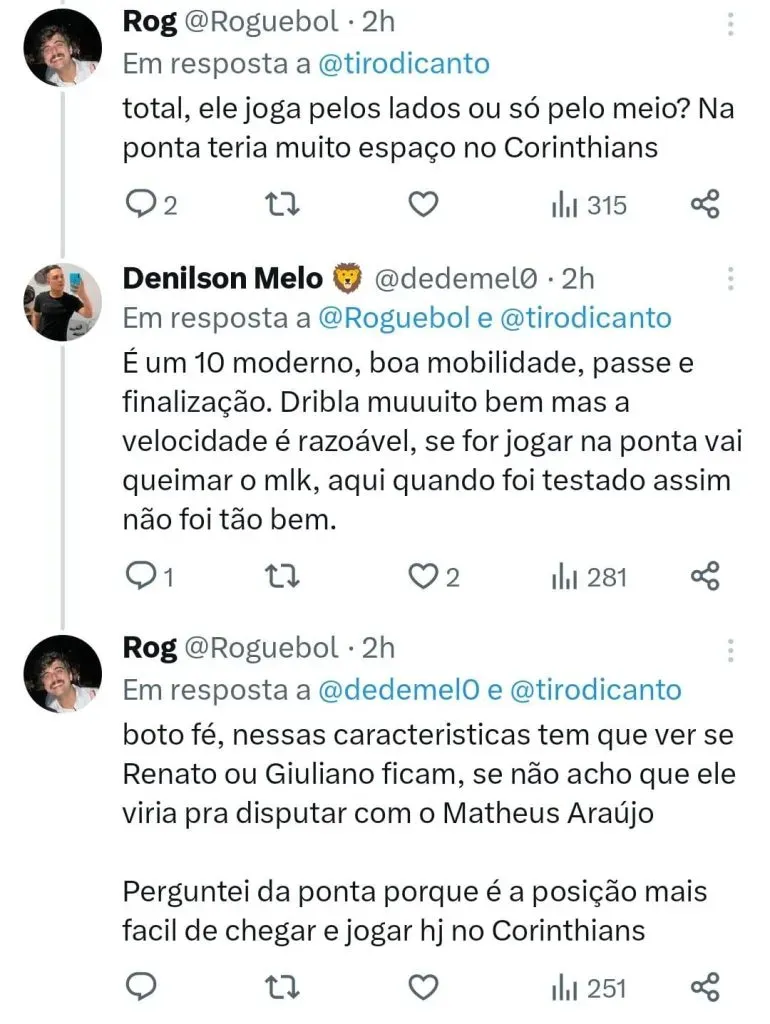Share Rog's first tweet

pos(705,205)
